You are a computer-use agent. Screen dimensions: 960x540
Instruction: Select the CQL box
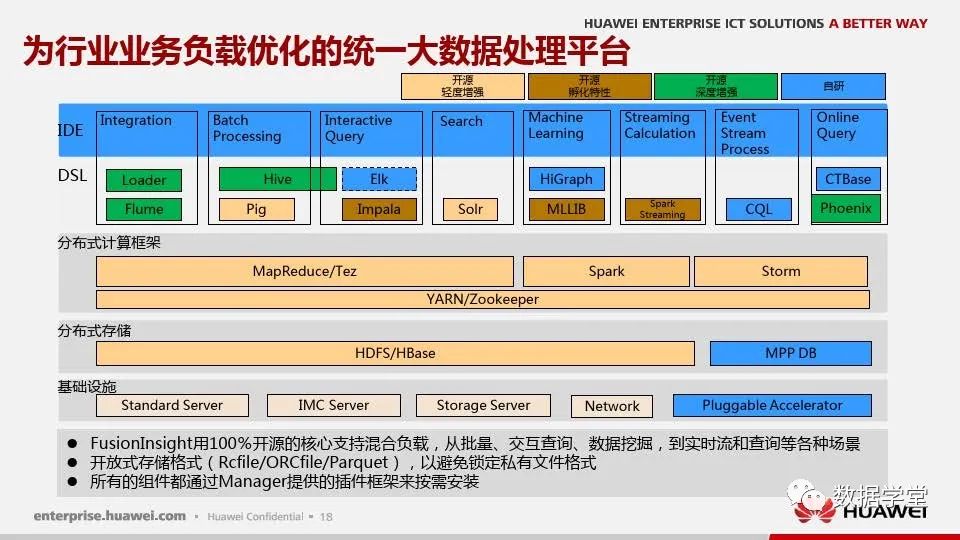pos(759,209)
